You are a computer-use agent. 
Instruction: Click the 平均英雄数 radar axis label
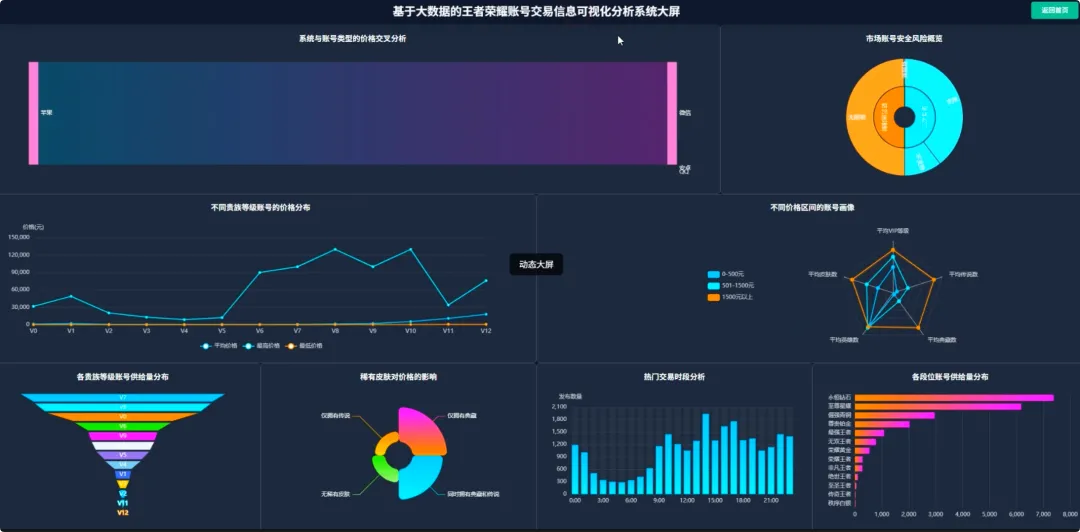(x=844, y=339)
